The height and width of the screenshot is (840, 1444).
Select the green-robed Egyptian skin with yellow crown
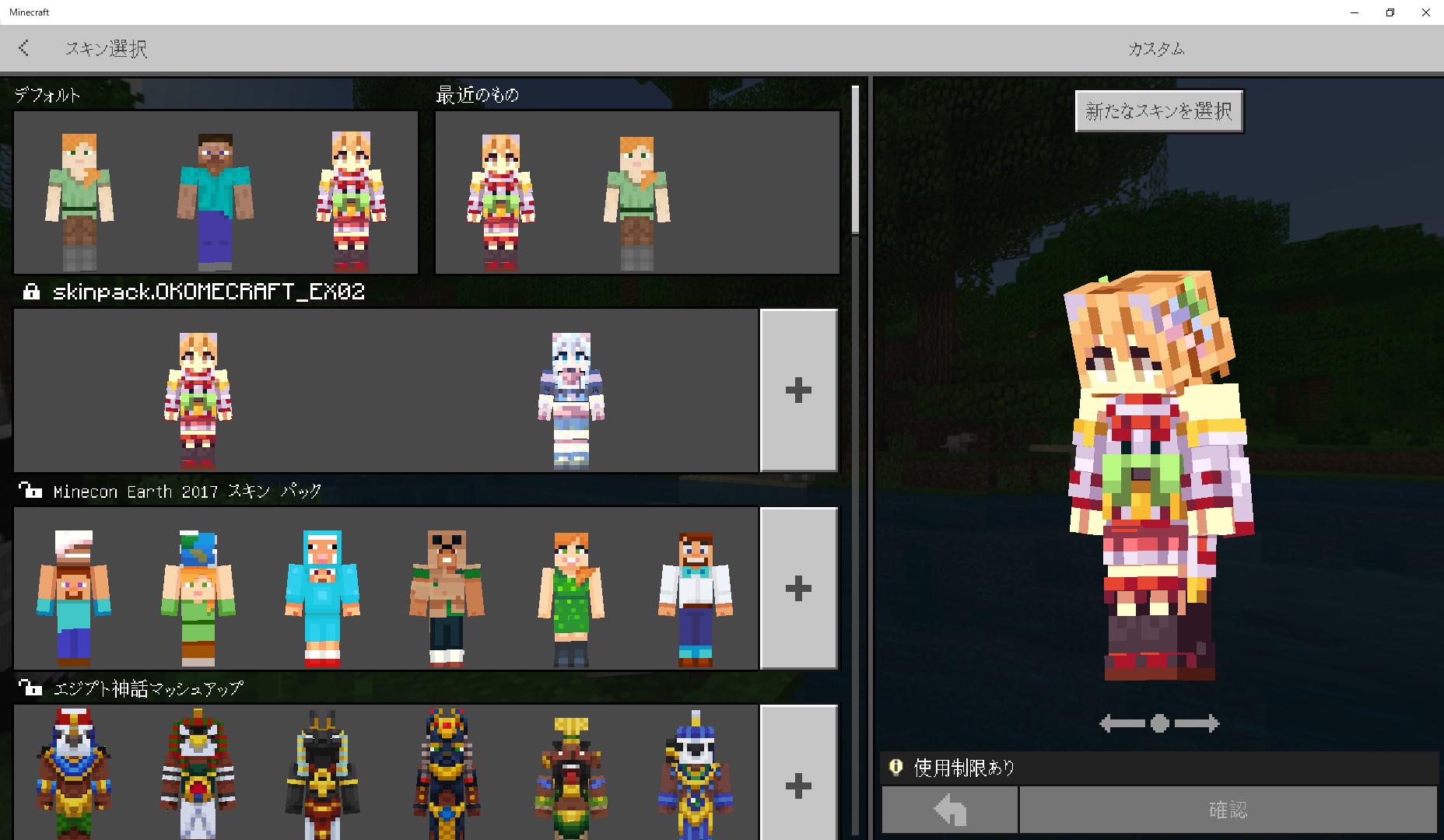(571, 778)
